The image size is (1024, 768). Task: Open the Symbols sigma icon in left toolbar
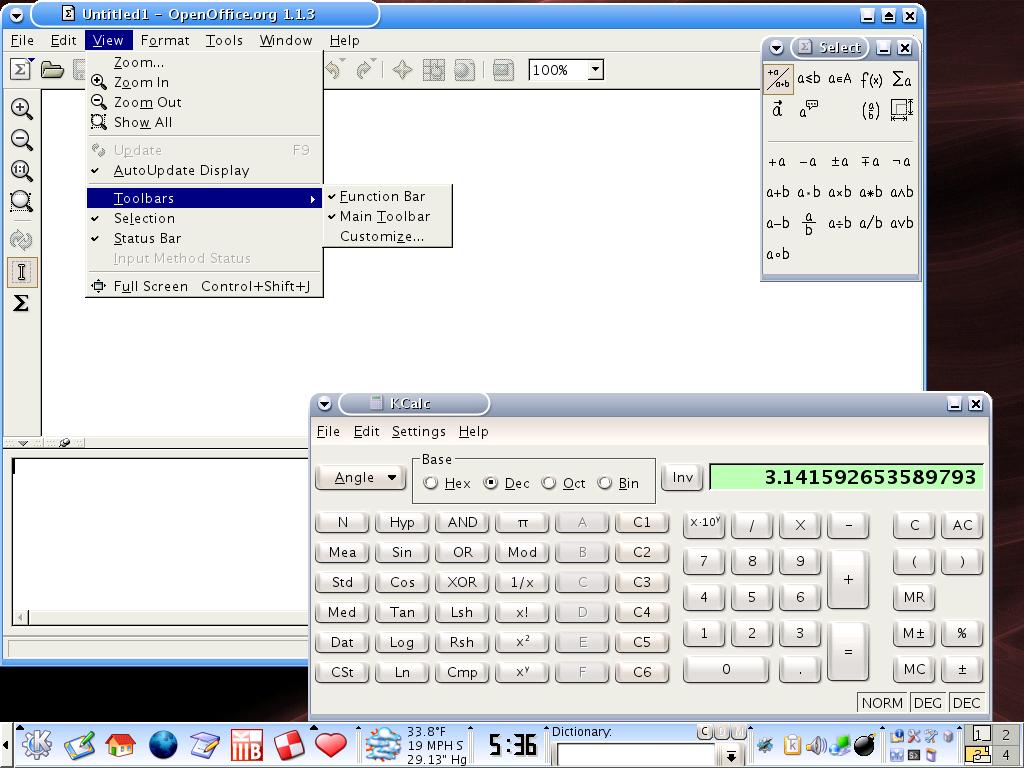pos(21,303)
